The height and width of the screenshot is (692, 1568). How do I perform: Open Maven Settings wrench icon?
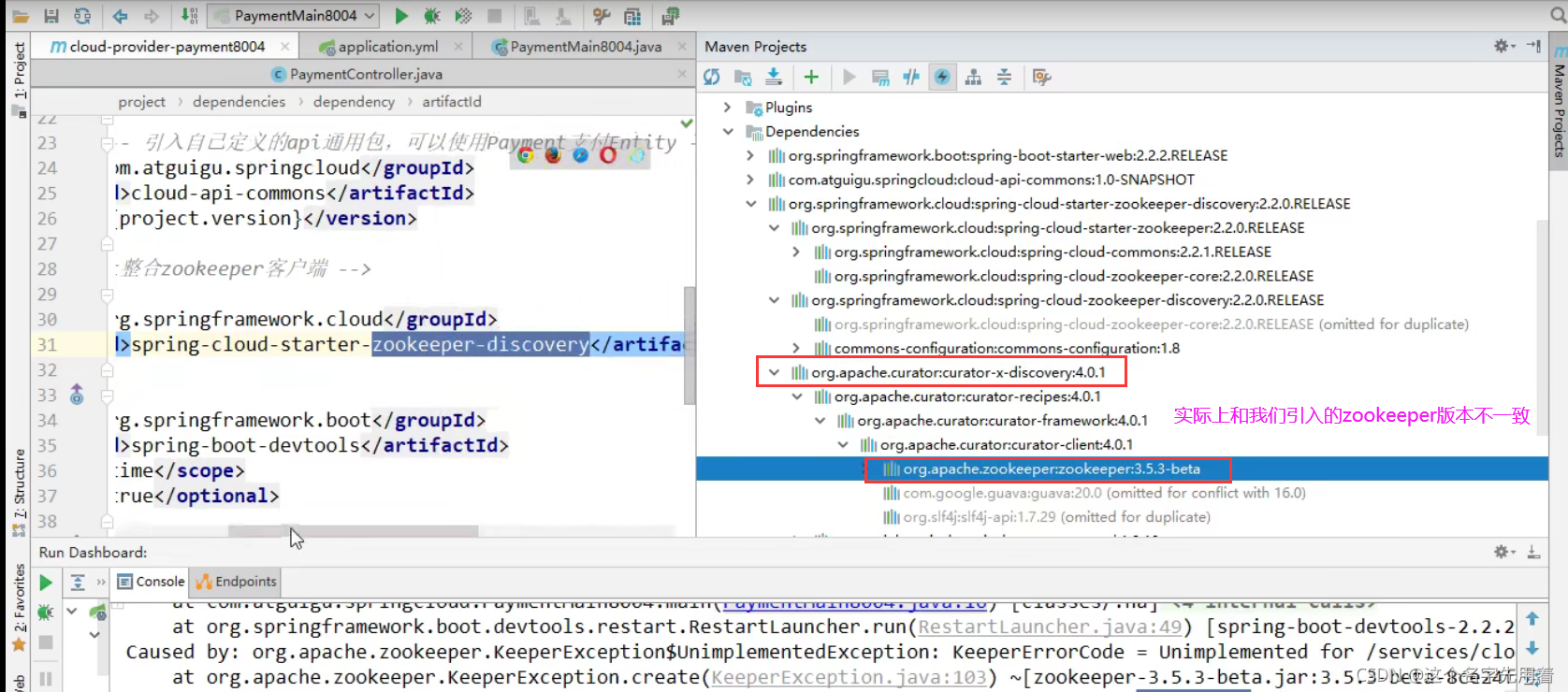pos(1041,77)
